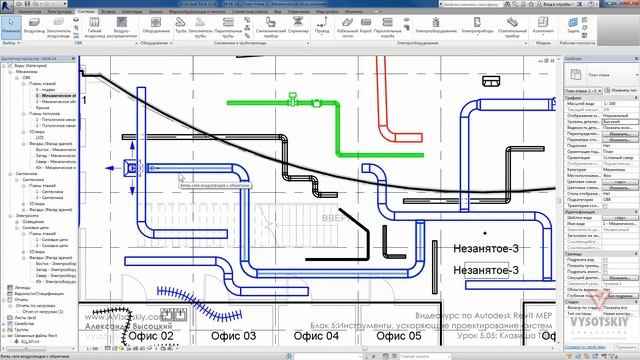Open the План этажа: 1 instance filter dropdown
This screenshot has width=640, height=360.
pos(584,91)
